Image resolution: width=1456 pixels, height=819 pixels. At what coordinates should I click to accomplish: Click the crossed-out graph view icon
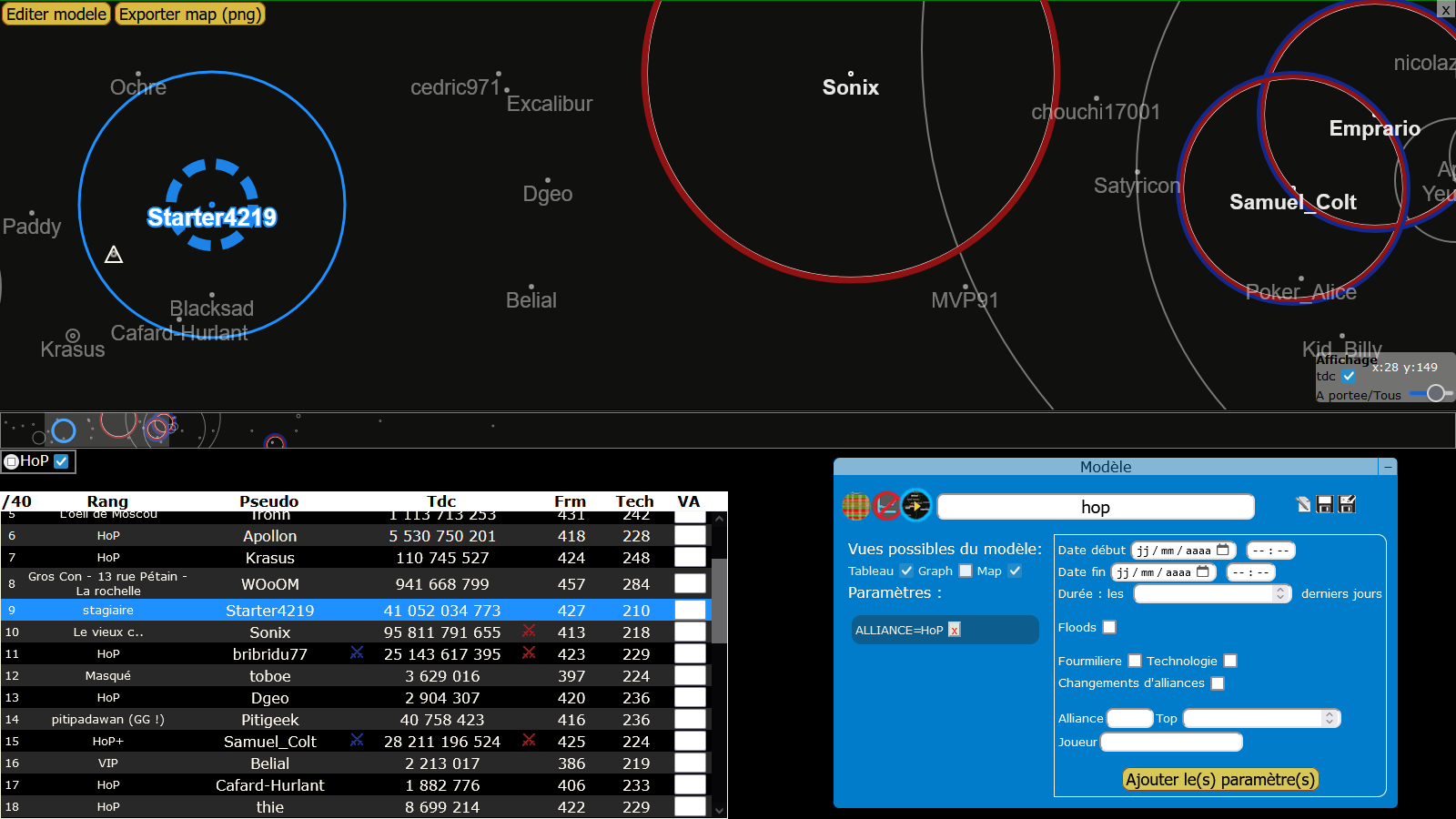point(886,505)
